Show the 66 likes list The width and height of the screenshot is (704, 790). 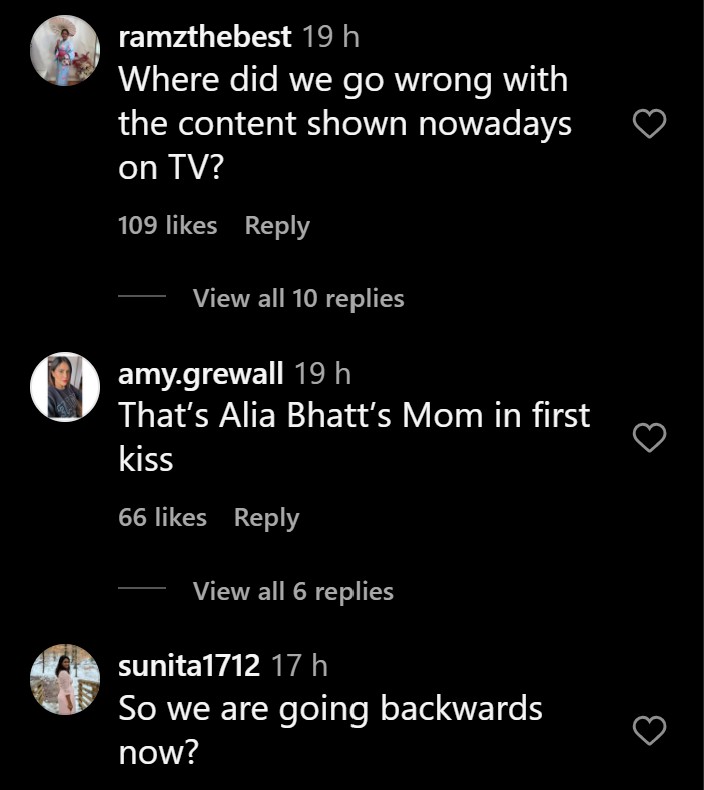pos(162,518)
